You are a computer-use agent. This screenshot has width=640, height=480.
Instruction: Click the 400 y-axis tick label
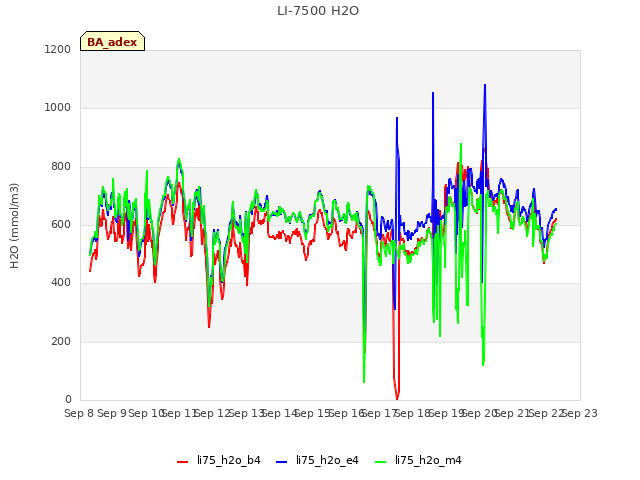tap(61, 282)
